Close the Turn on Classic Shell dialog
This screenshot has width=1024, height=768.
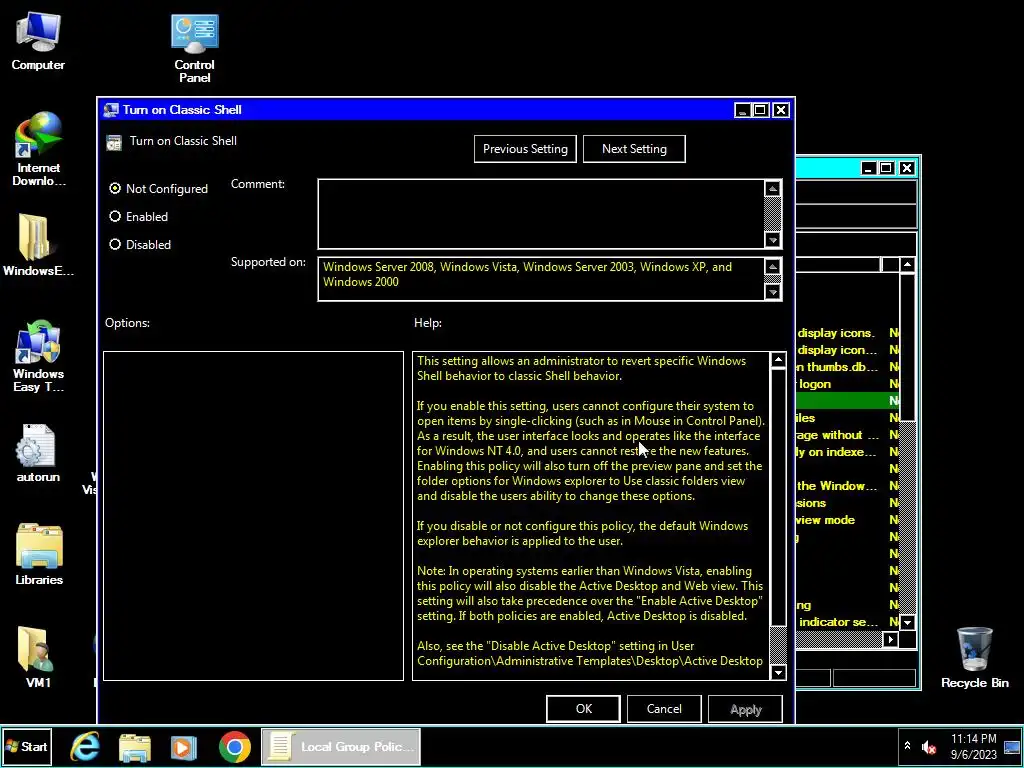click(x=780, y=110)
